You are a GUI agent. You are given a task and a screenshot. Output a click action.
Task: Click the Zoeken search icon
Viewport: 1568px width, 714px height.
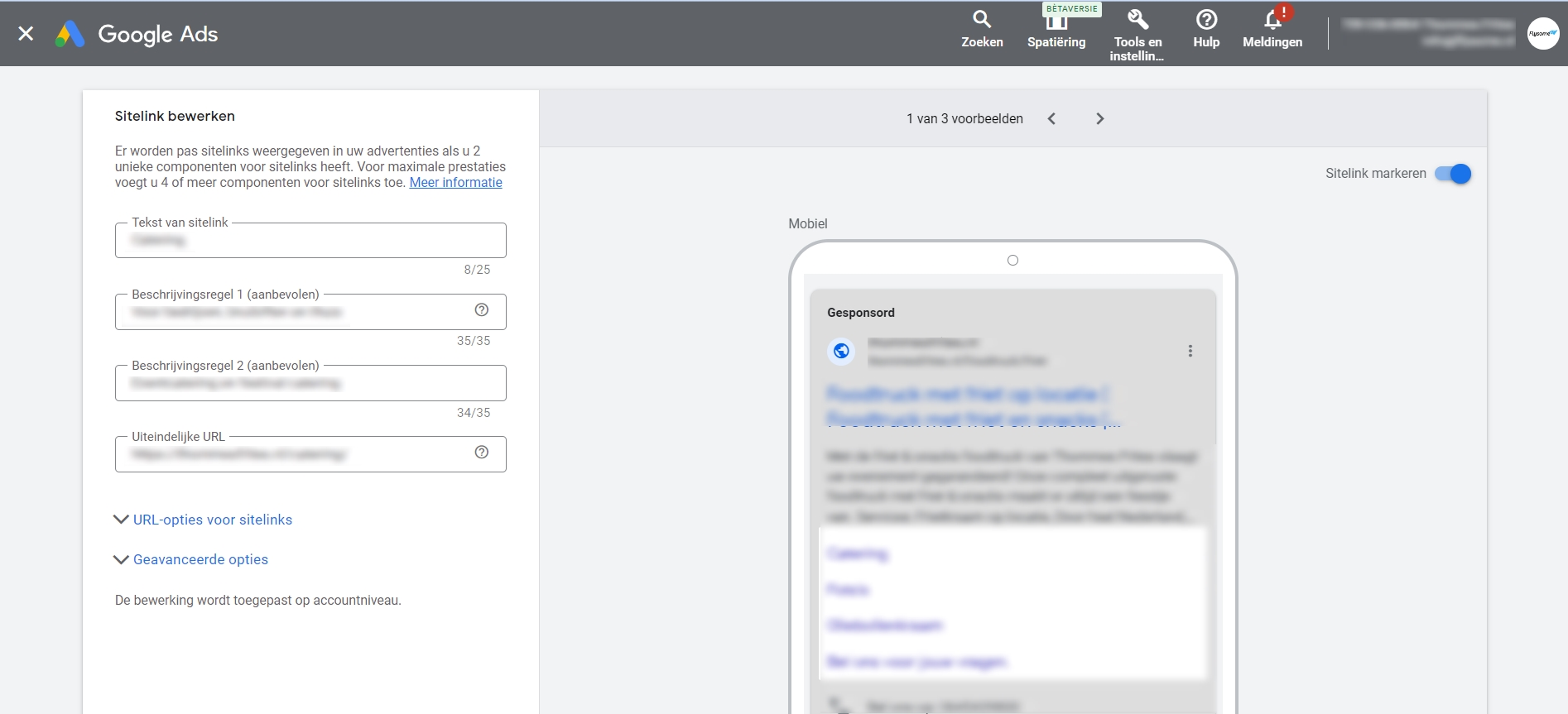click(982, 20)
